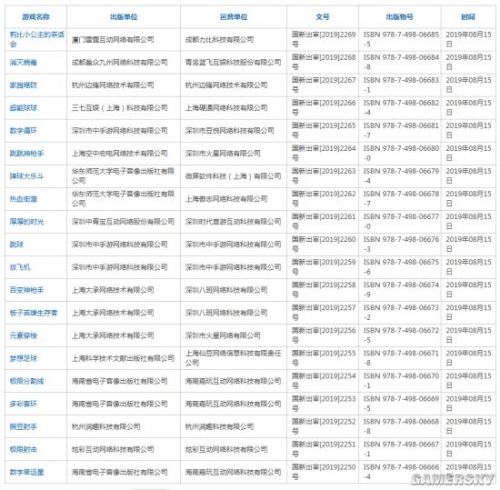Select ISBN 978-7-498-06682-4 cell
Viewport: 500px width, 490px height.
(401, 108)
